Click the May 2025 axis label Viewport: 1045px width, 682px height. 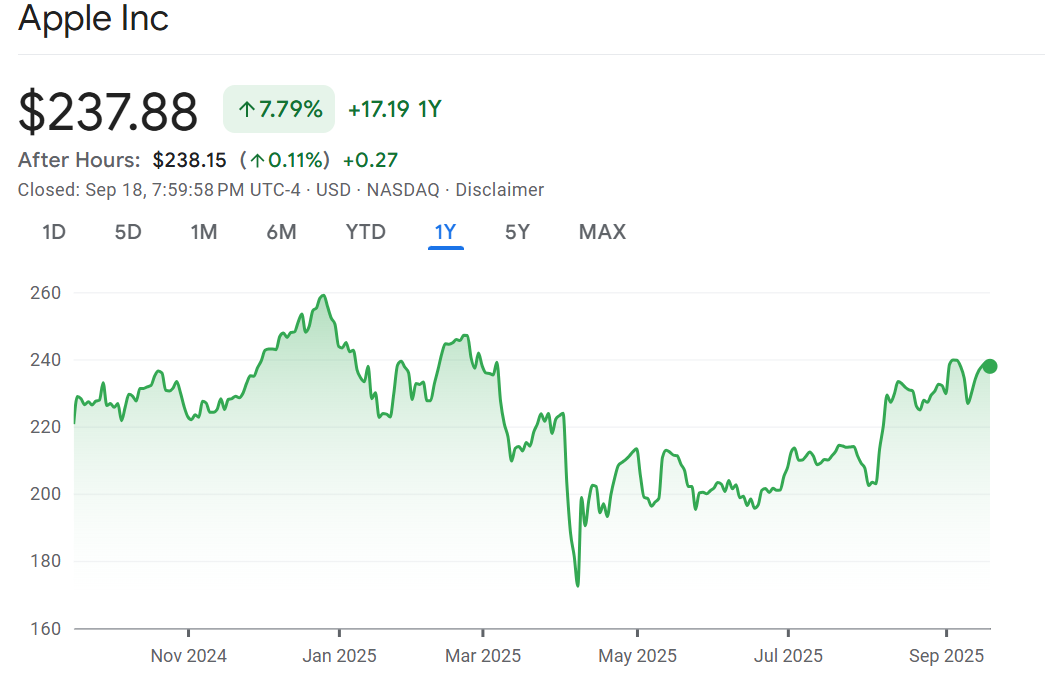tap(637, 656)
